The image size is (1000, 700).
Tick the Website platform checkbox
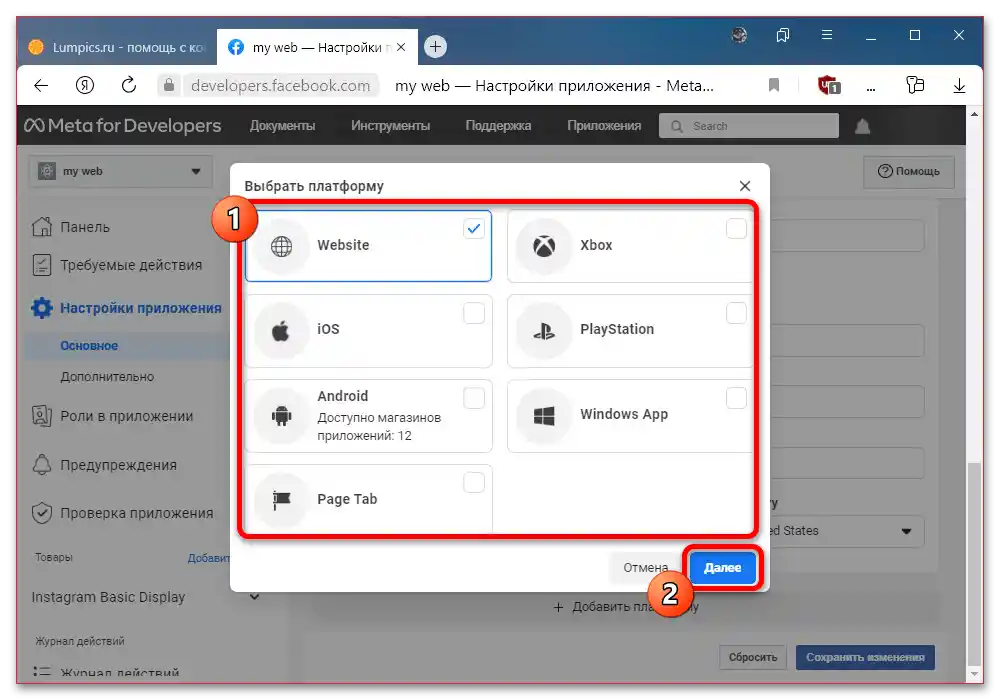click(x=474, y=228)
